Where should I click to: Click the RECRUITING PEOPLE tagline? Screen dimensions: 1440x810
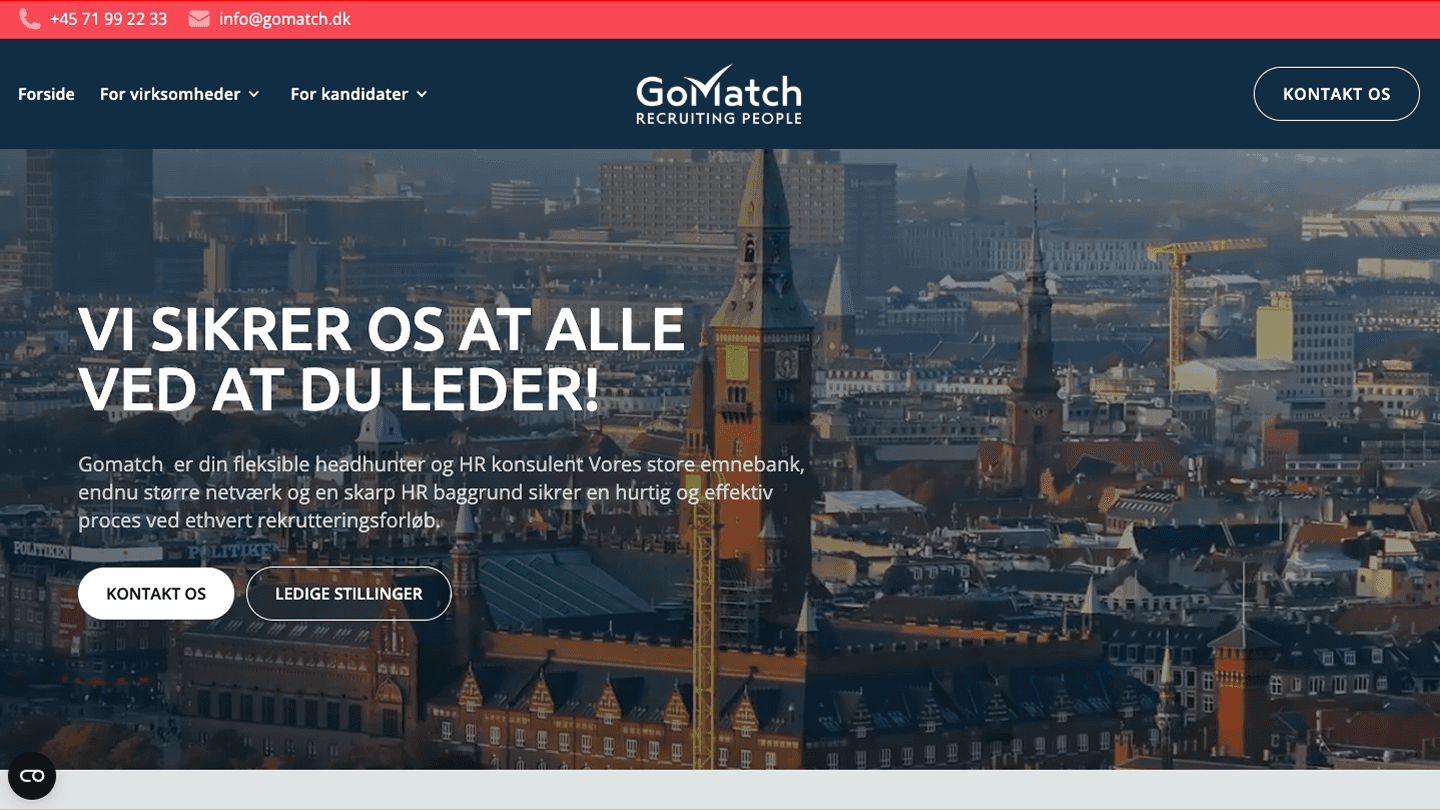[x=719, y=118]
